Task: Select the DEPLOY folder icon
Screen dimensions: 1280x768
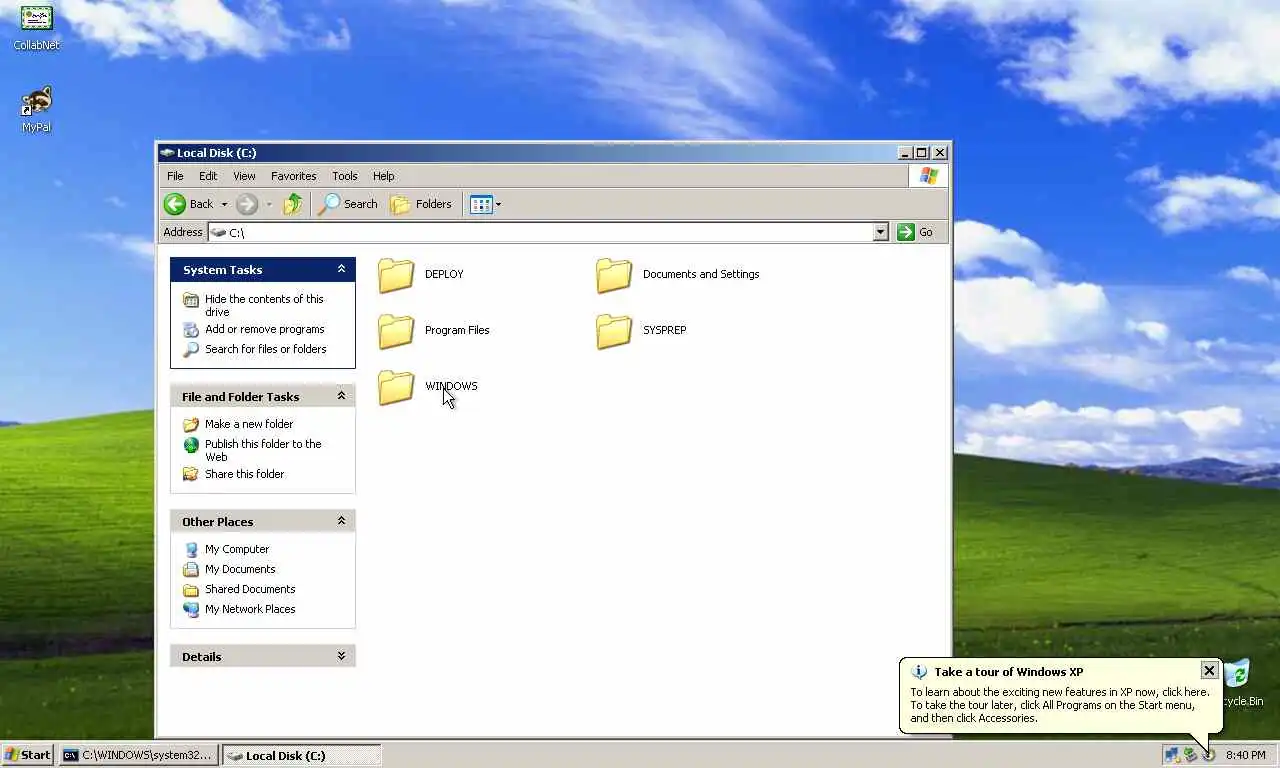Action: (x=396, y=275)
